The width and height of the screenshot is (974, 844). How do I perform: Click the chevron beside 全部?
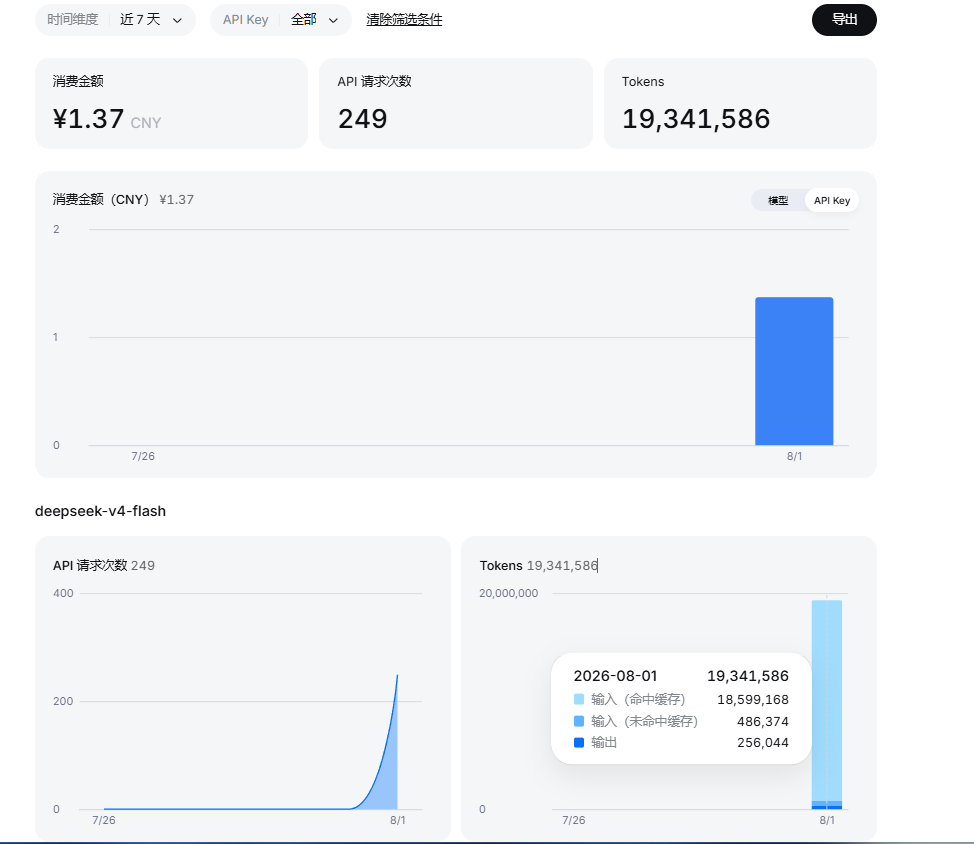point(333,20)
